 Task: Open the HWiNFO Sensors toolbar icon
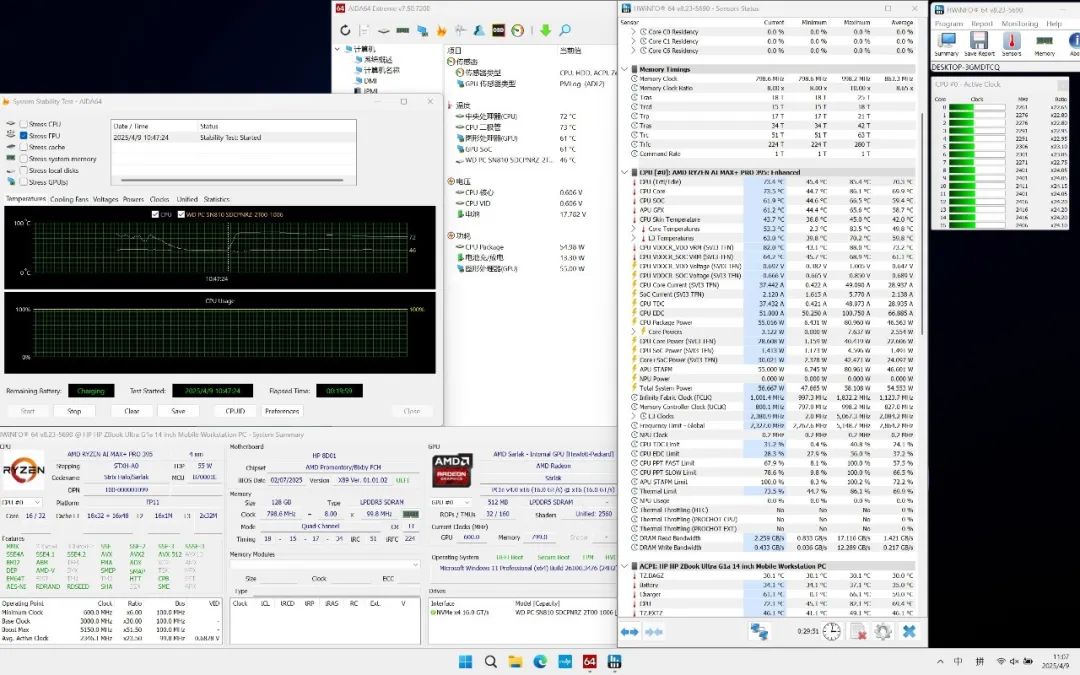[x=1011, y=44]
